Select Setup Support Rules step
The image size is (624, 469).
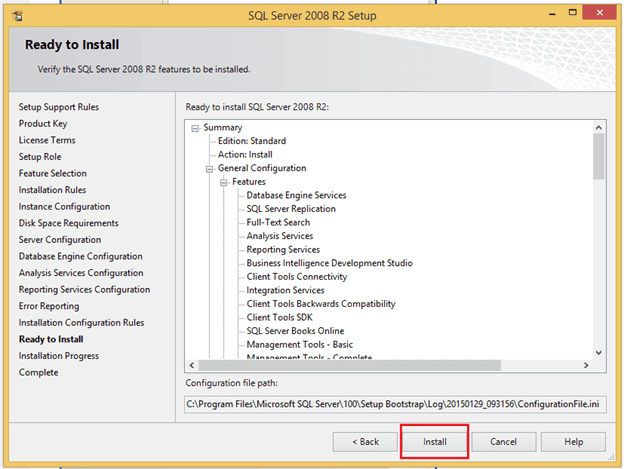(58, 107)
